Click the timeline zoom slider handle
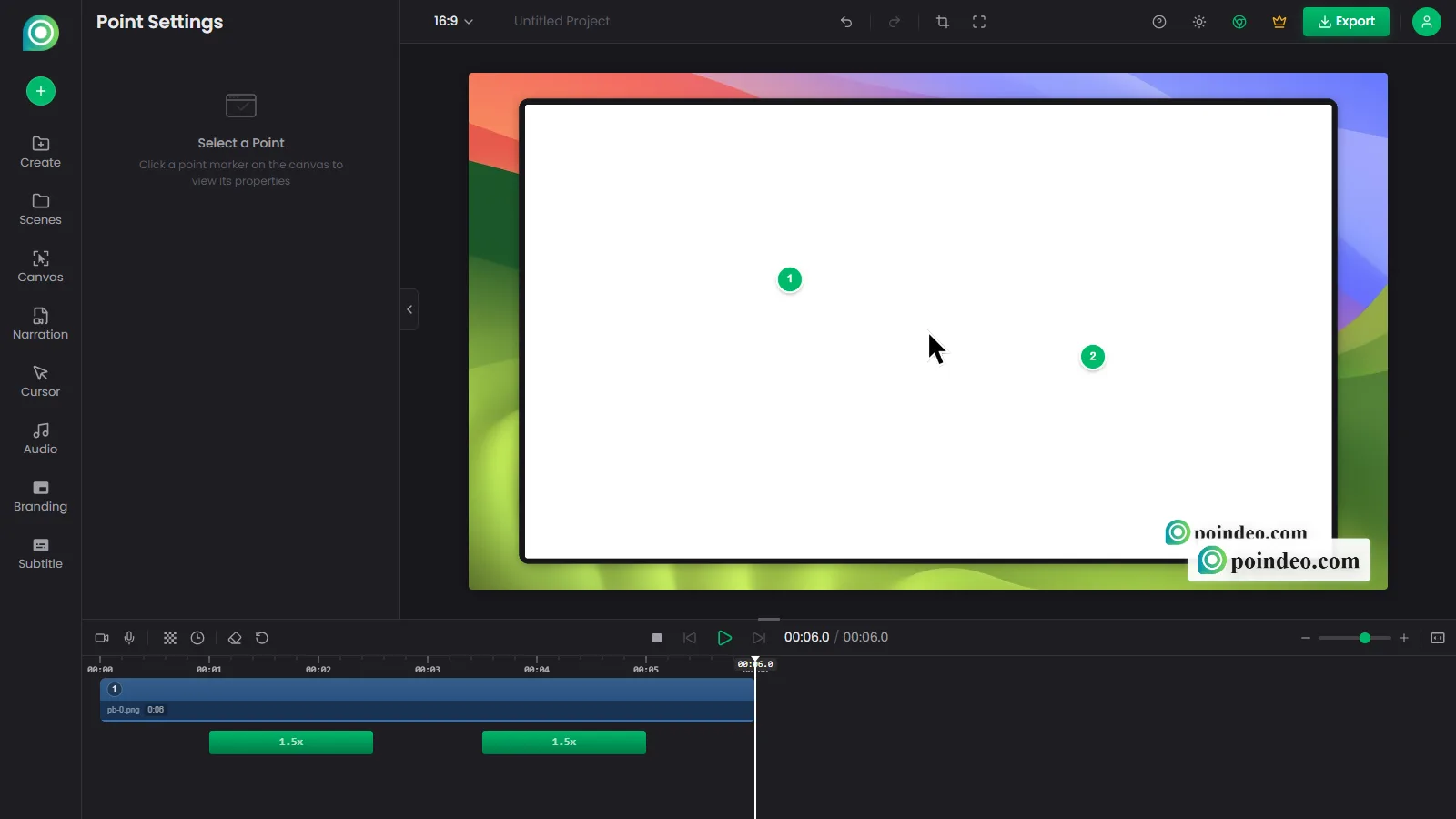The width and height of the screenshot is (1456, 819). 1365,638
